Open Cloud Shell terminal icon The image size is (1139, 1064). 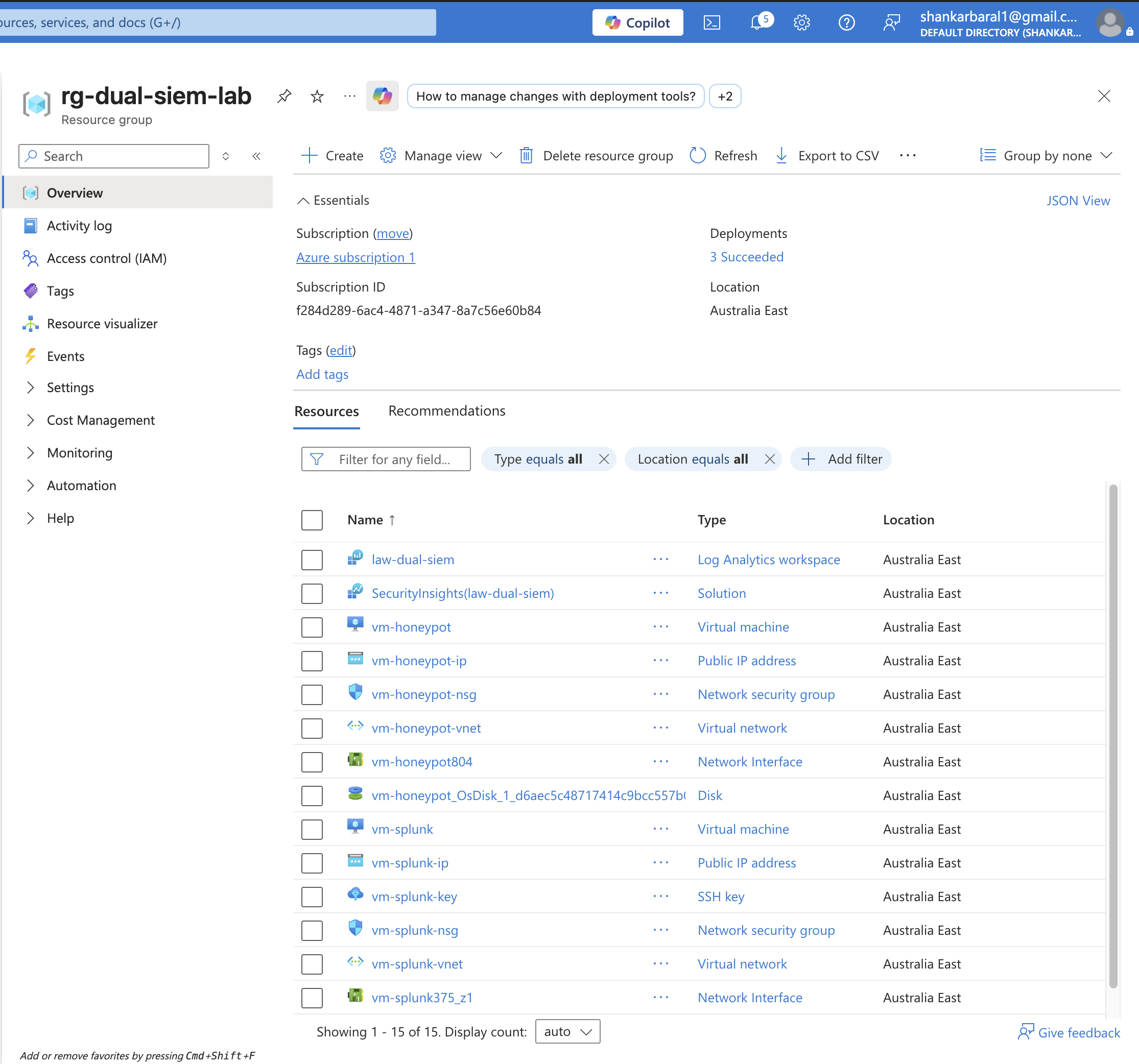tap(711, 23)
